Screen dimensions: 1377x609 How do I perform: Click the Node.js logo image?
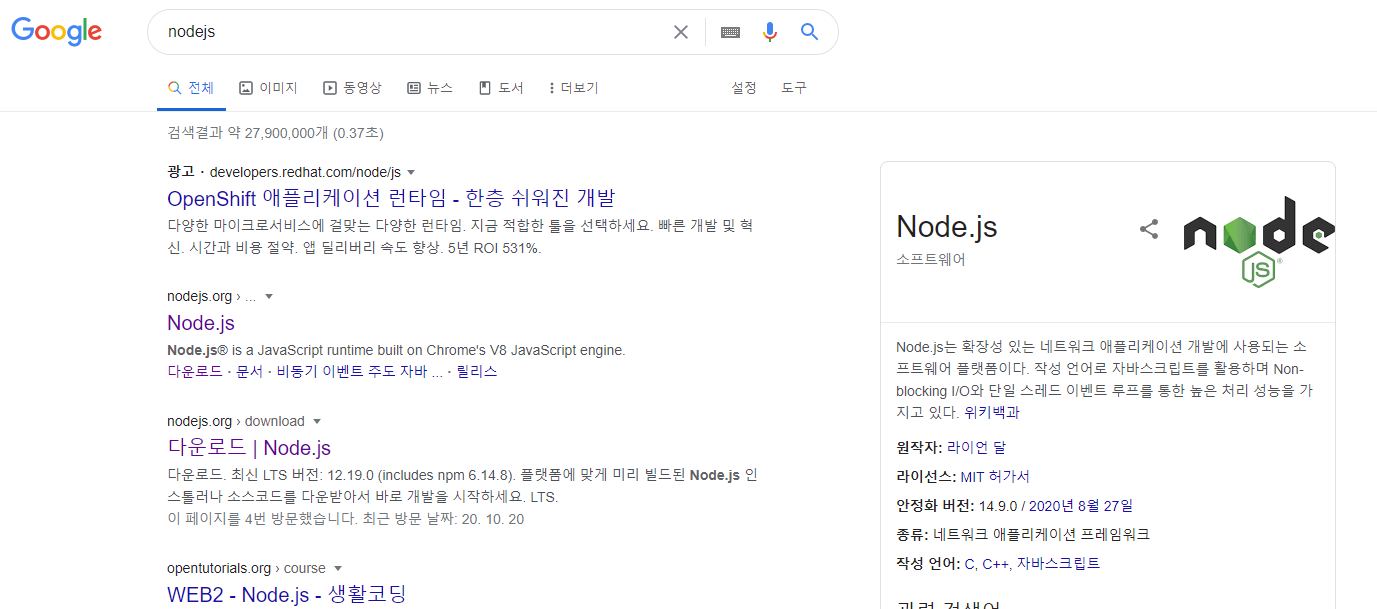[x=1259, y=240]
